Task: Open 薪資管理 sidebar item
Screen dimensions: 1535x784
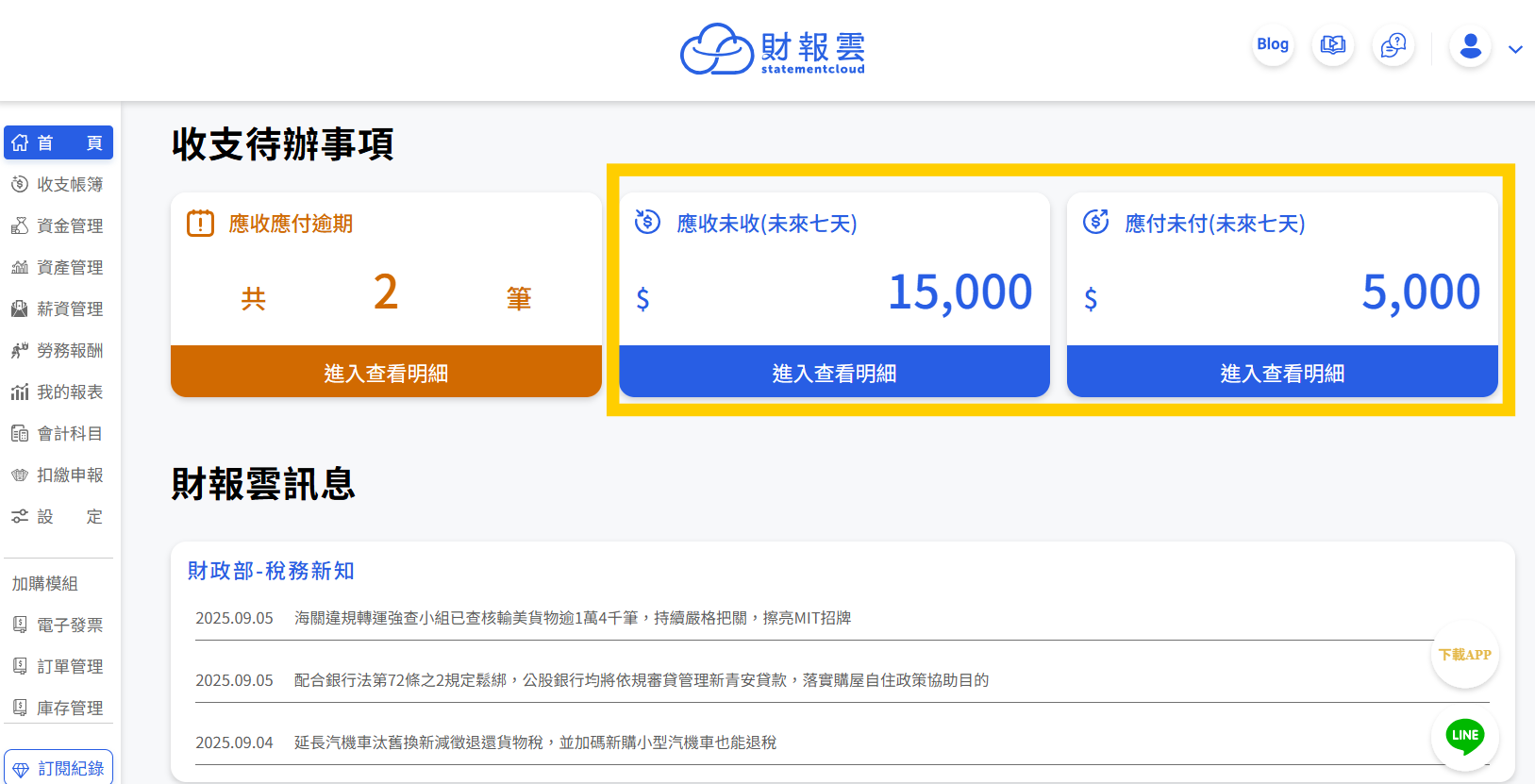Action: [x=58, y=309]
